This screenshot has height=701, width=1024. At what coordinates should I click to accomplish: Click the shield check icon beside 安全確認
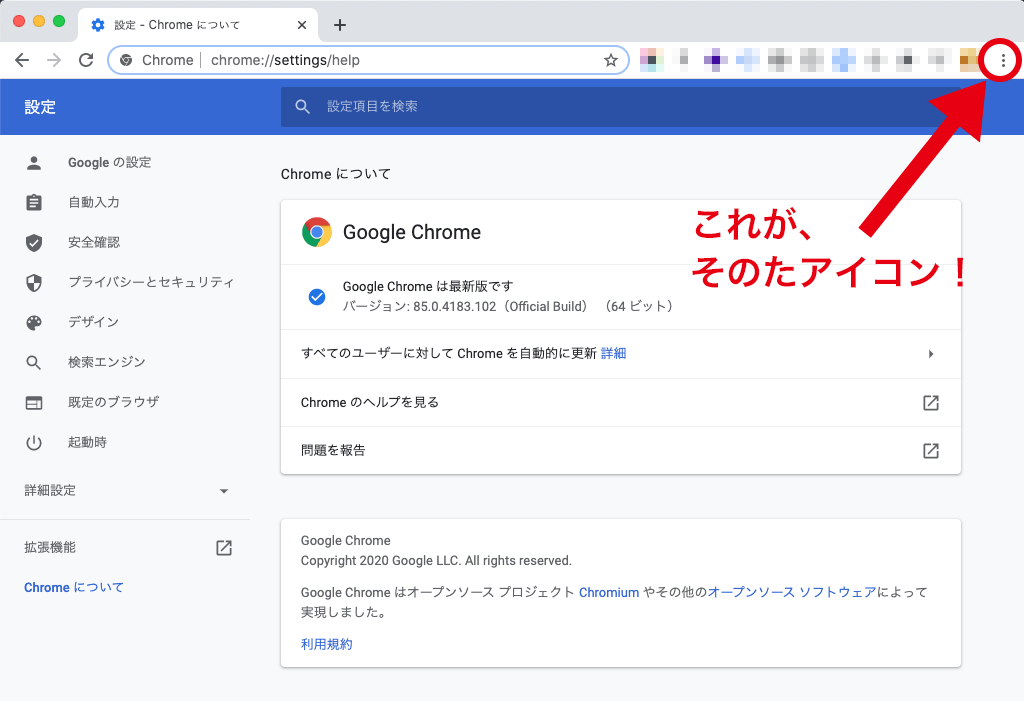click(34, 243)
